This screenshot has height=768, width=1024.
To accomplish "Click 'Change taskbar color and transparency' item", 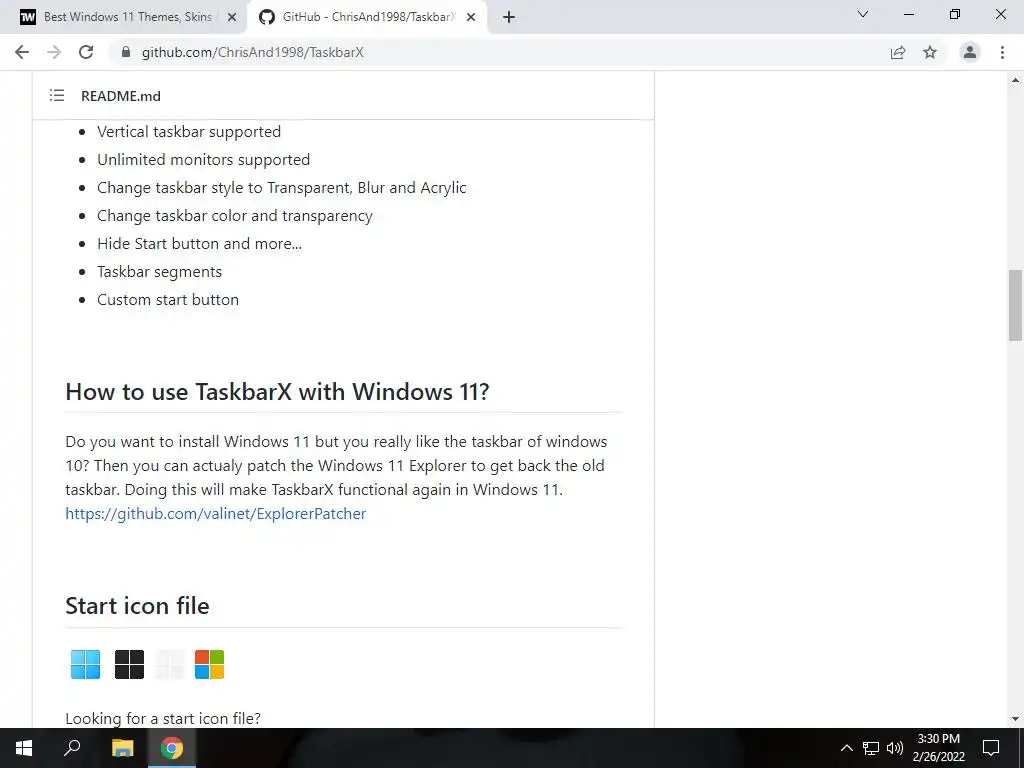I will click(235, 216).
